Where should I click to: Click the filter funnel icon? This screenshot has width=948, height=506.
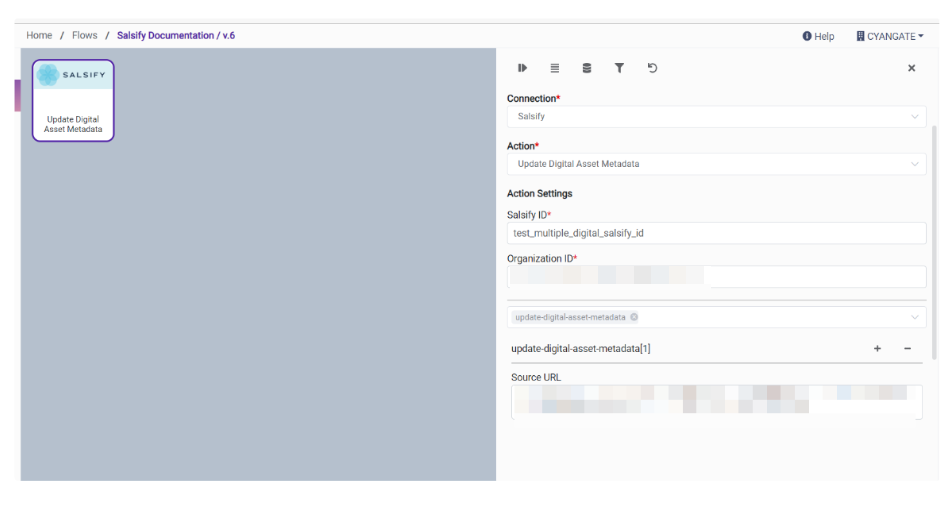tap(619, 68)
